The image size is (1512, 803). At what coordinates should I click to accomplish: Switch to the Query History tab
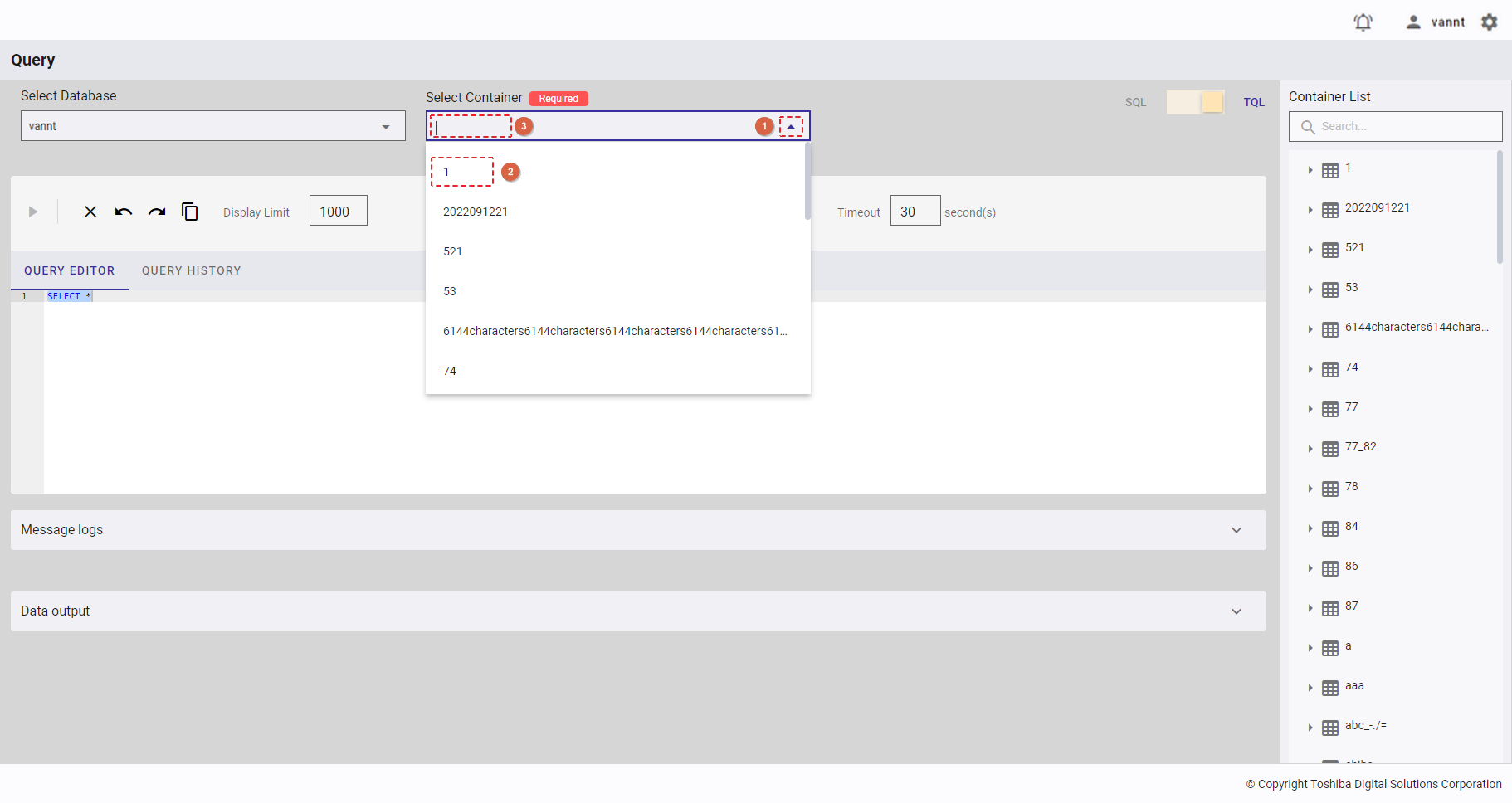[x=192, y=270]
